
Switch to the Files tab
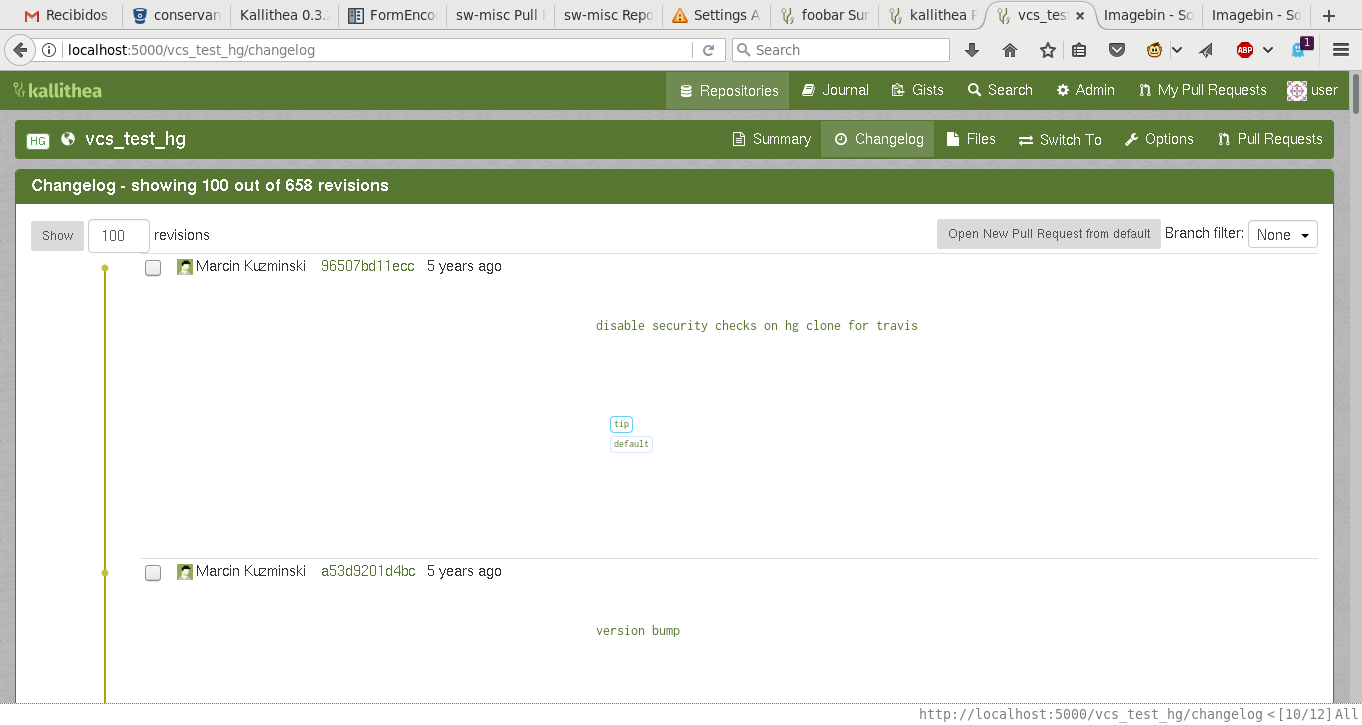point(971,139)
